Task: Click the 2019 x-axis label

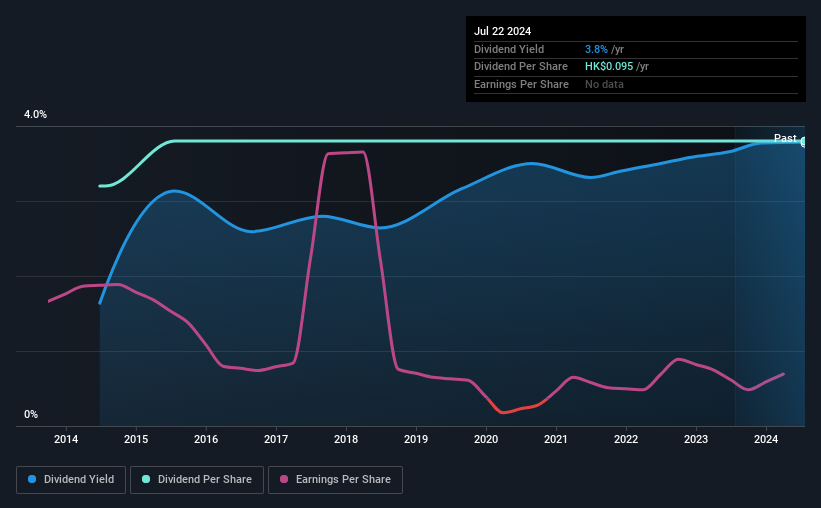Action: (x=416, y=439)
